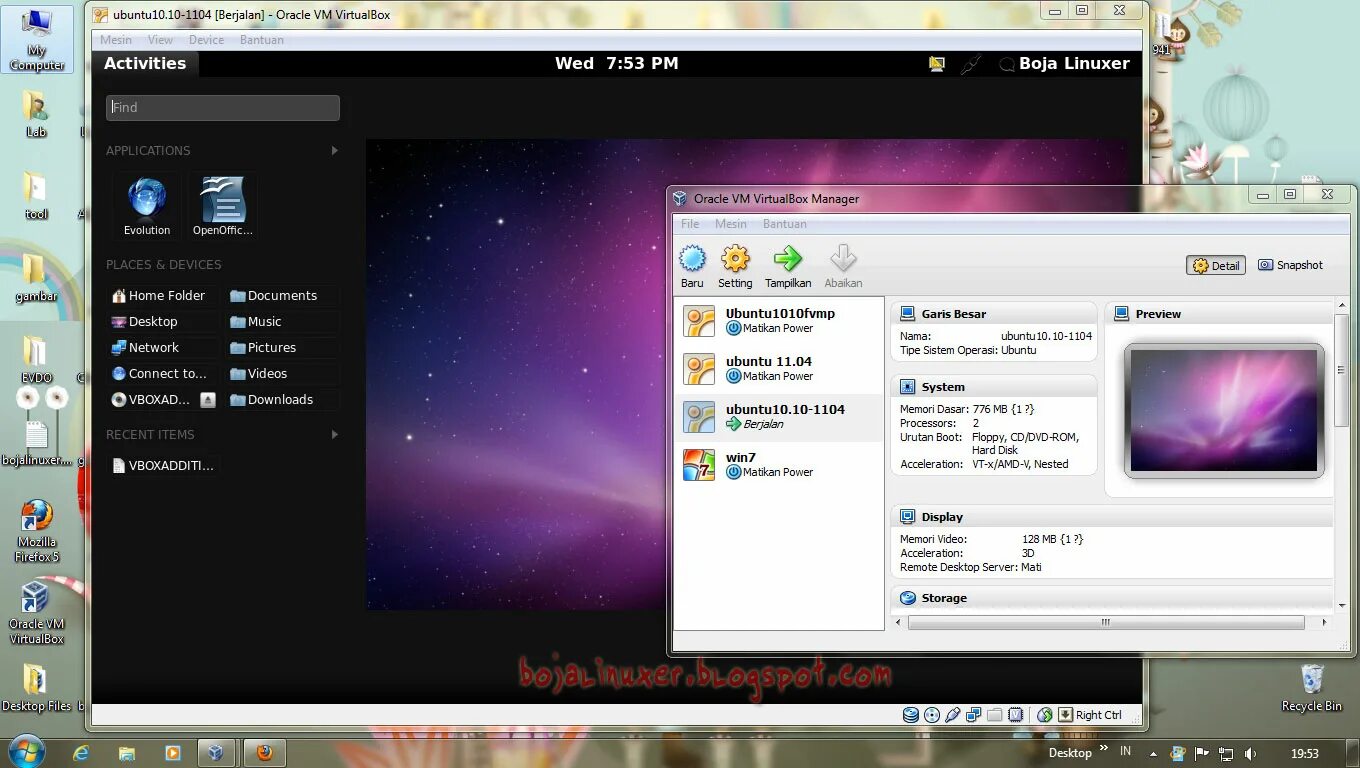This screenshot has width=1360, height=768.
Task: Open Pictures folder place
Action: coord(263,348)
